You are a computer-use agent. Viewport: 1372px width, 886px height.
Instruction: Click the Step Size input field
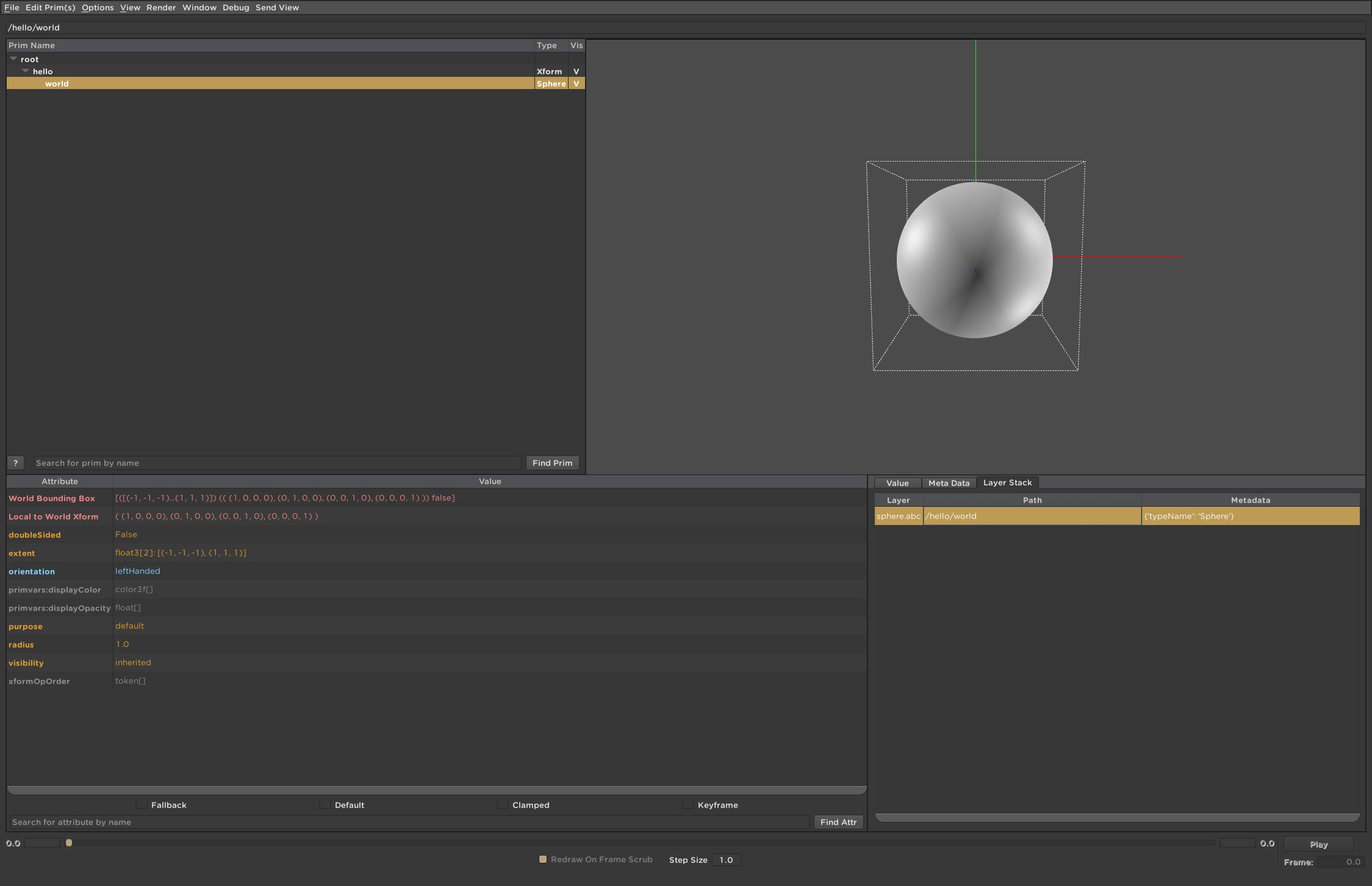(x=725, y=860)
